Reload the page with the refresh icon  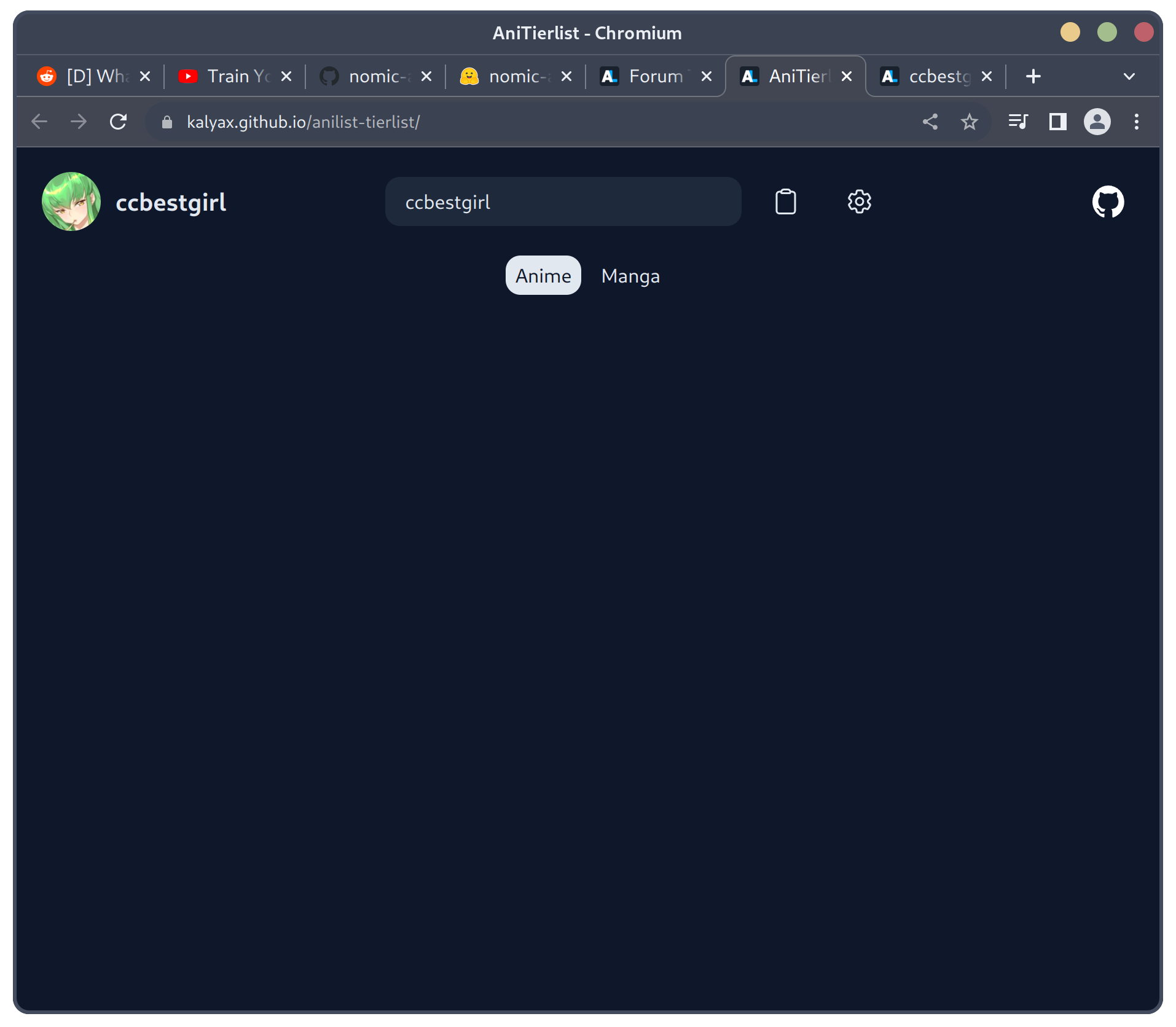(118, 122)
